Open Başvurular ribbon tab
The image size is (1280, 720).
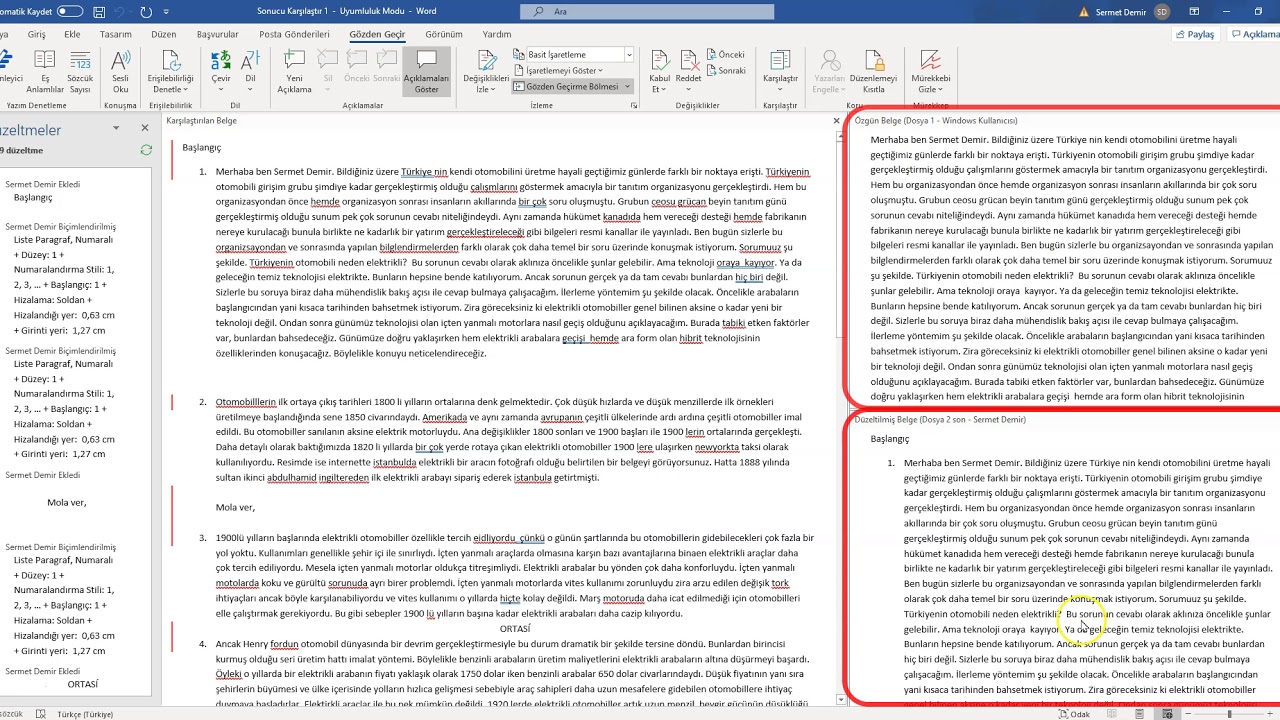click(217, 34)
